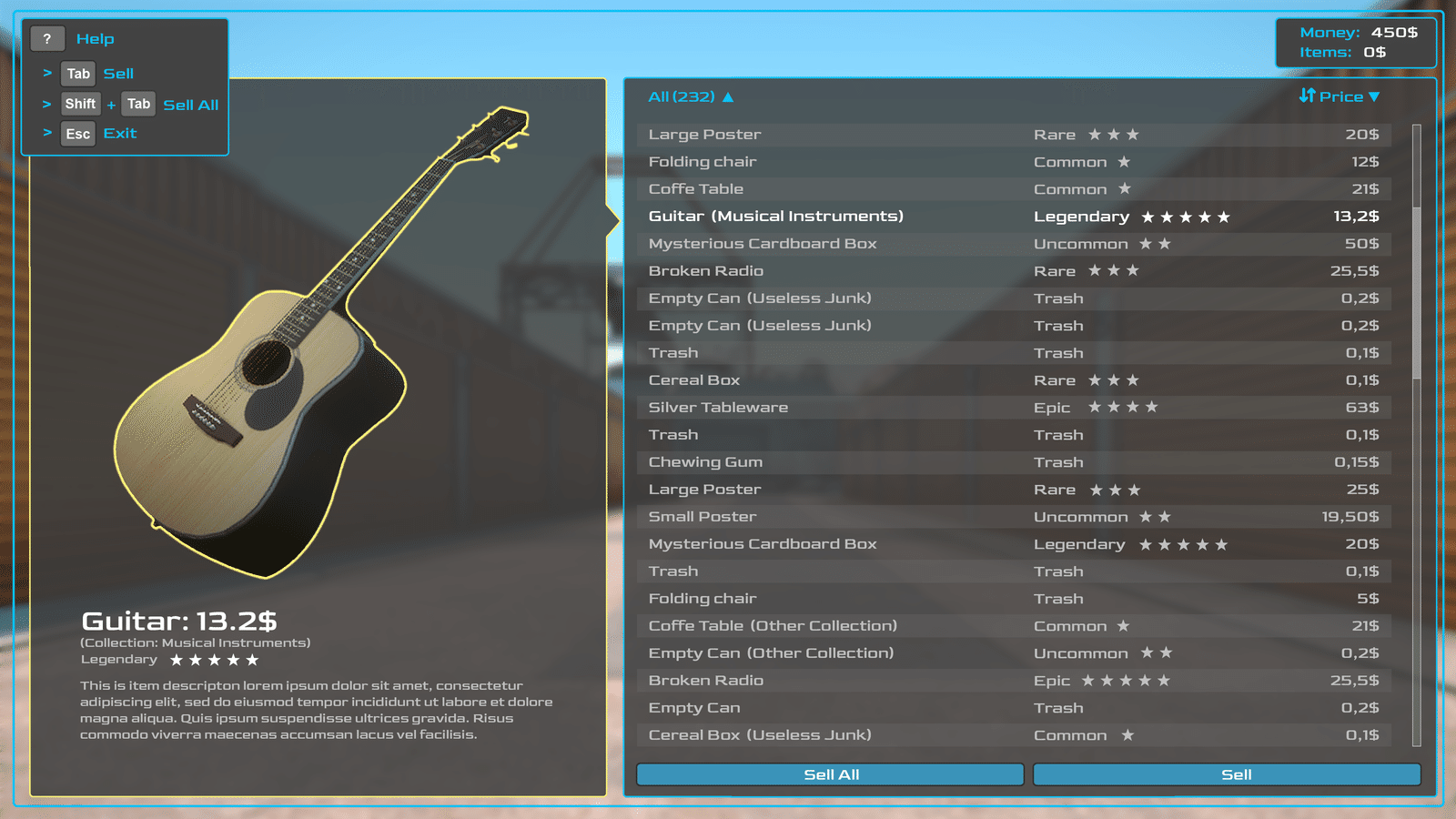This screenshot has width=1456, height=819.
Task: Select the Broken Radio Rare row
Action: [1014, 270]
